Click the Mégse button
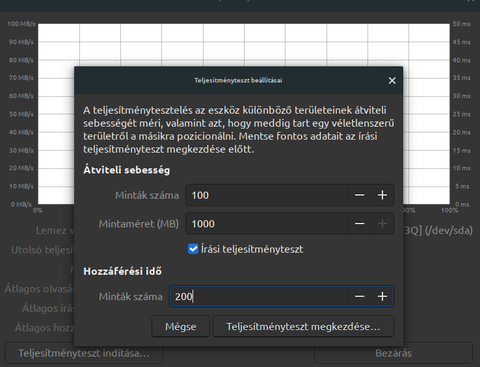480x367 pixels. click(181, 326)
